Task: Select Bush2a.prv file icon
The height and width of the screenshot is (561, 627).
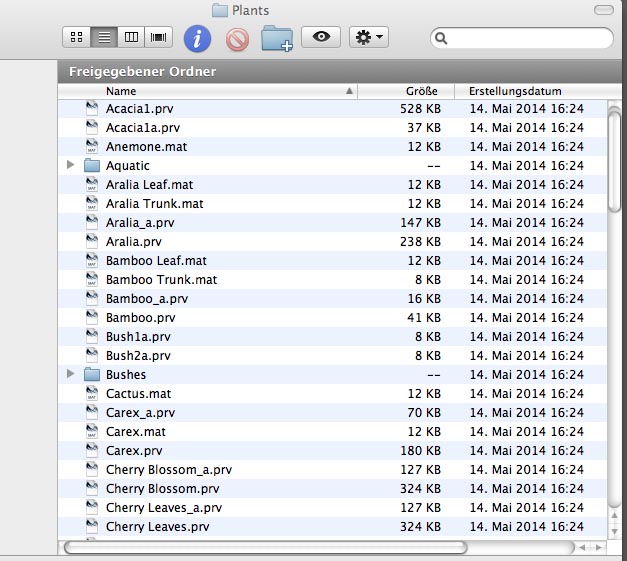Action: tap(92, 355)
